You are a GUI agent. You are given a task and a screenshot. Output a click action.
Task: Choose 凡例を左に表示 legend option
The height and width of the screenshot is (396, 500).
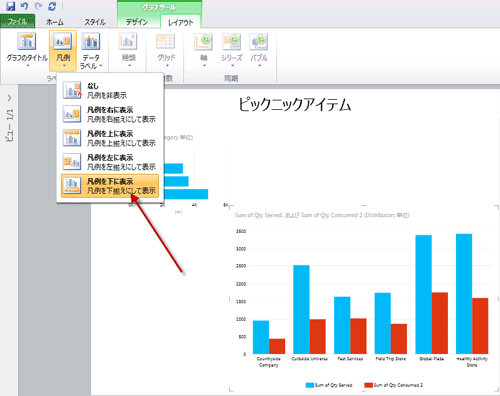coord(110,162)
